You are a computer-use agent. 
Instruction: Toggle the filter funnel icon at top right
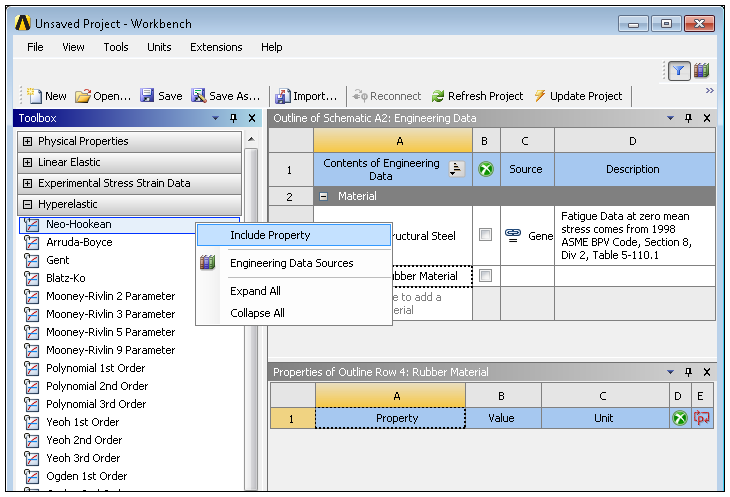pyautogui.click(x=678, y=71)
